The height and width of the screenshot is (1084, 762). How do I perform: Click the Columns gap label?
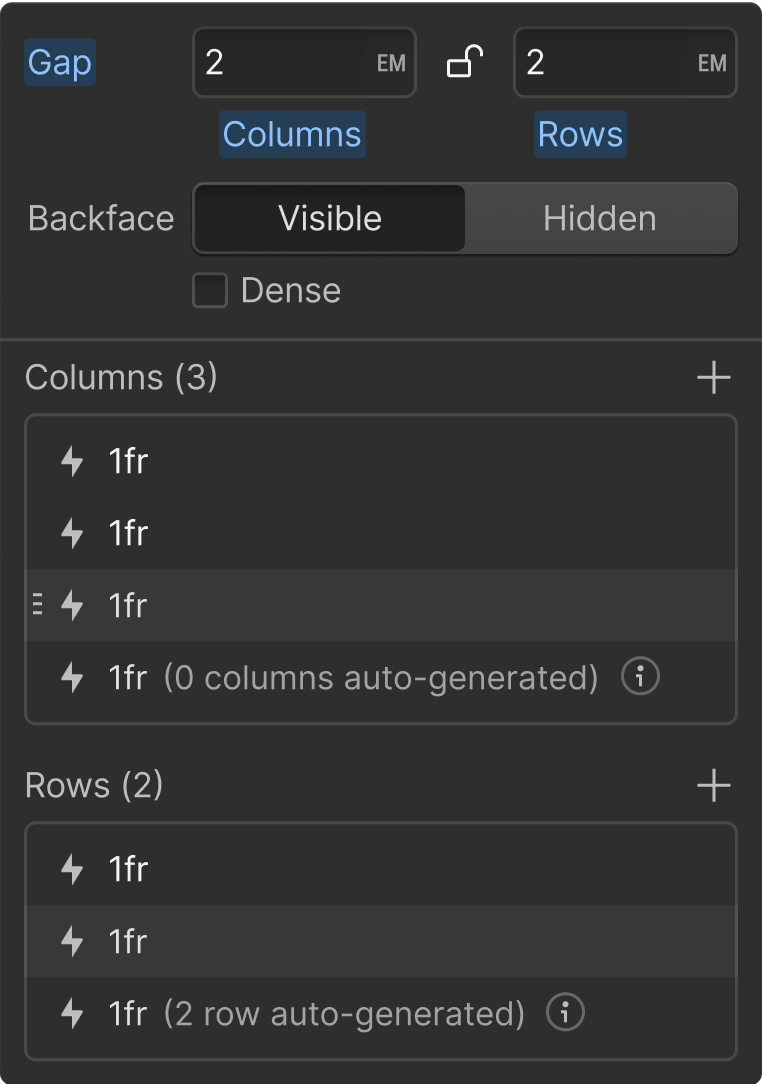point(292,134)
